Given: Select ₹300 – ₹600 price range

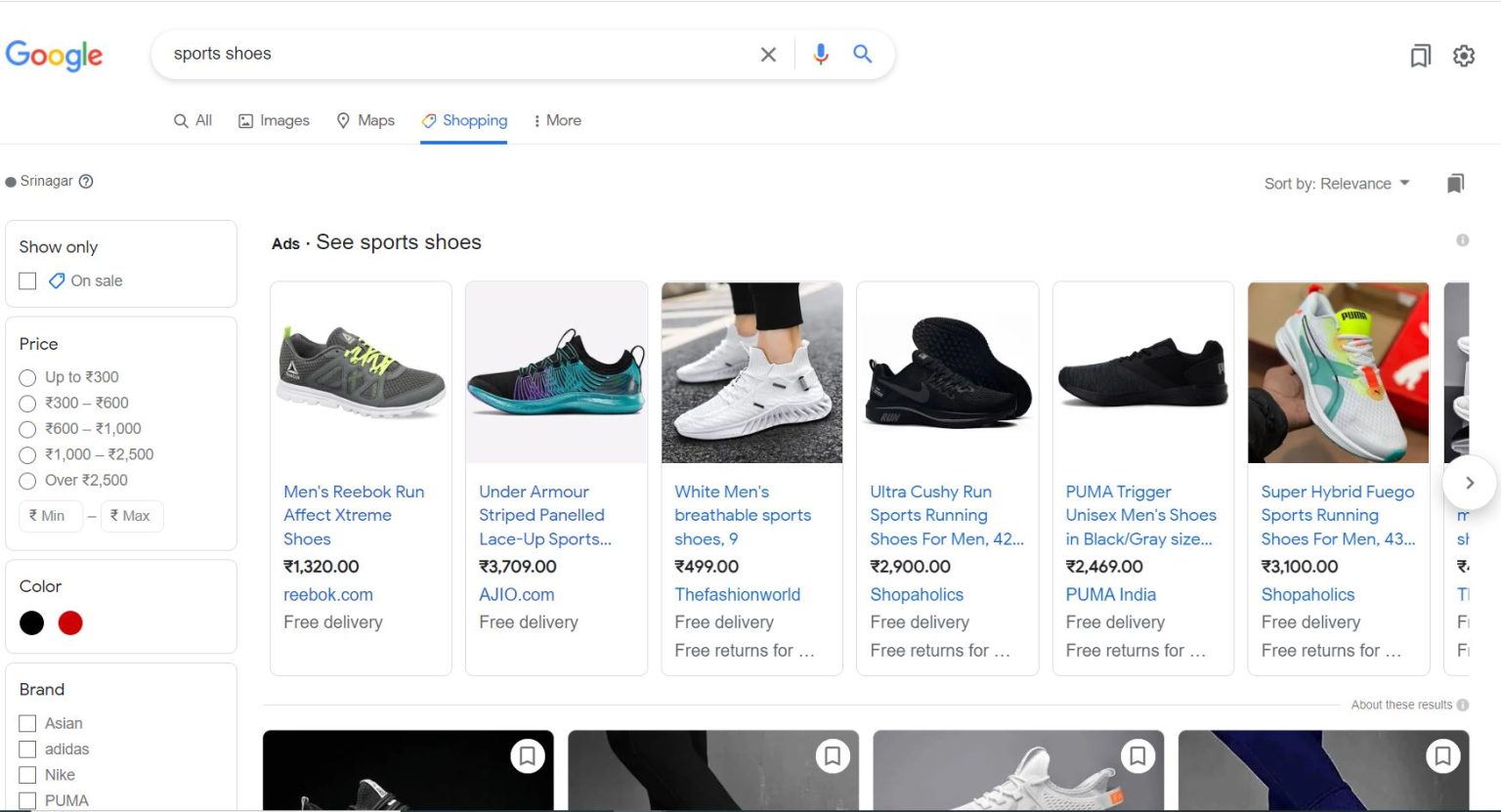Looking at the screenshot, I should click(27, 403).
